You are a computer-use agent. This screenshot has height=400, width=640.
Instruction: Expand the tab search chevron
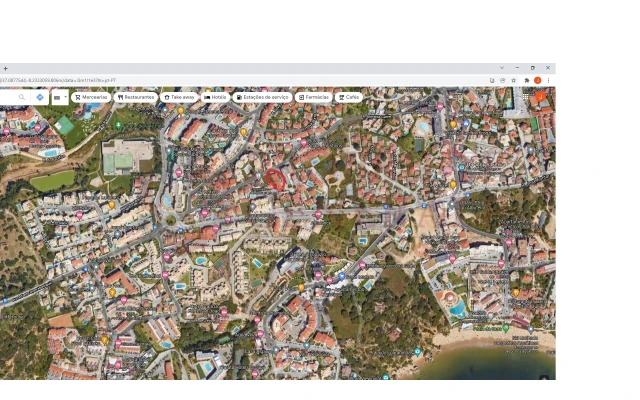pyautogui.click(x=502, y=68)
